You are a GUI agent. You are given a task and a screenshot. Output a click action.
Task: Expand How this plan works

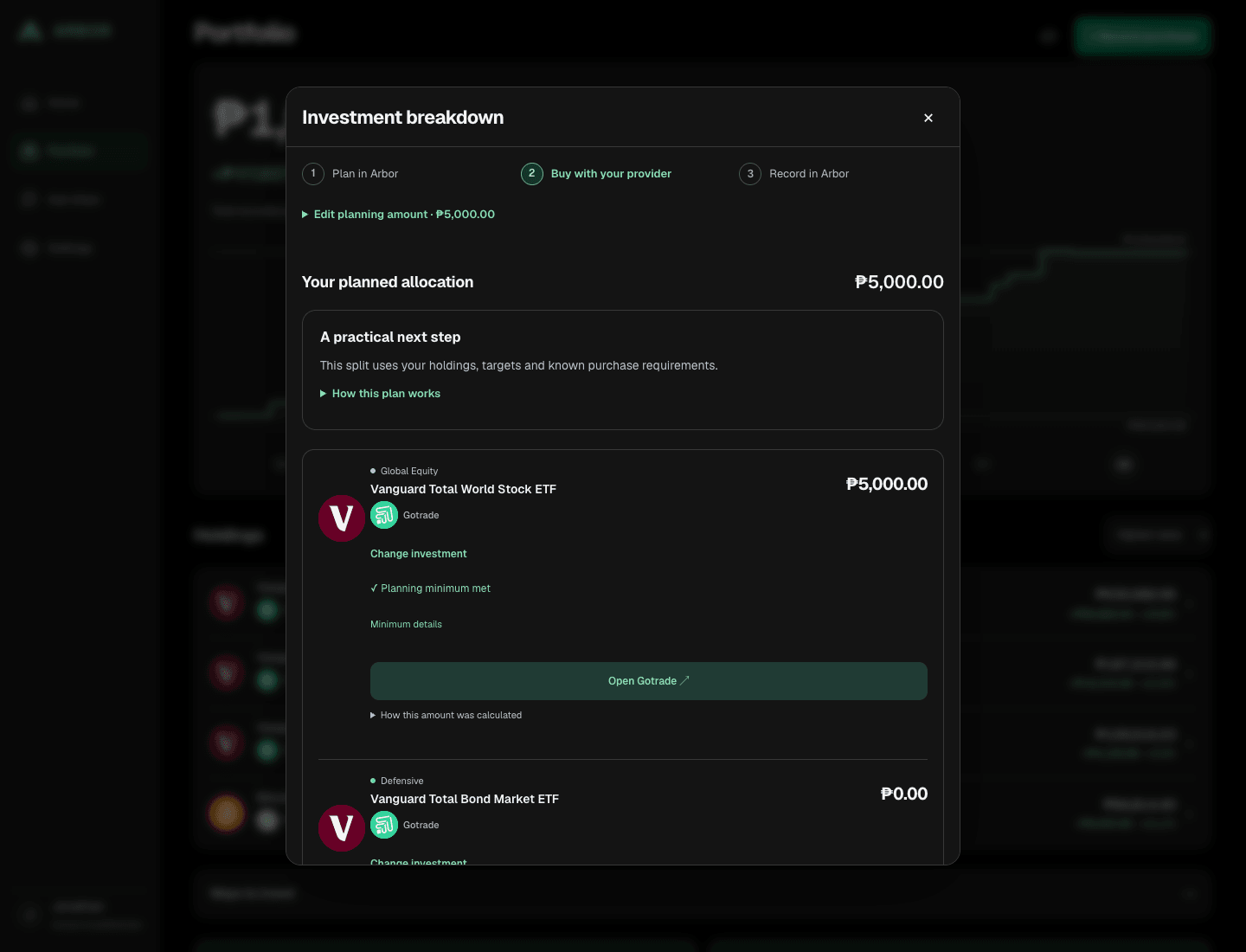[x=380, y=394]
